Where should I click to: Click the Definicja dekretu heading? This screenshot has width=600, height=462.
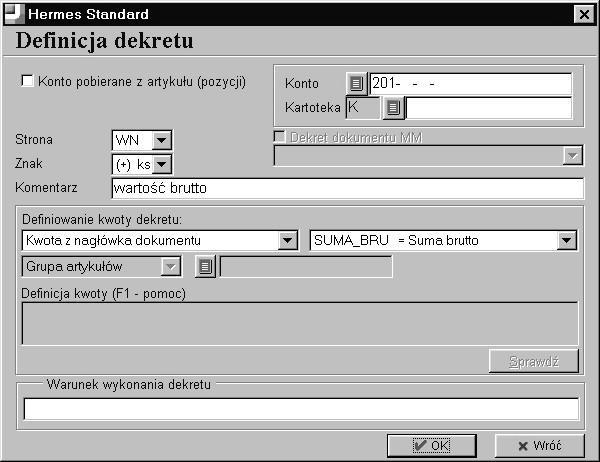(104, 41)
